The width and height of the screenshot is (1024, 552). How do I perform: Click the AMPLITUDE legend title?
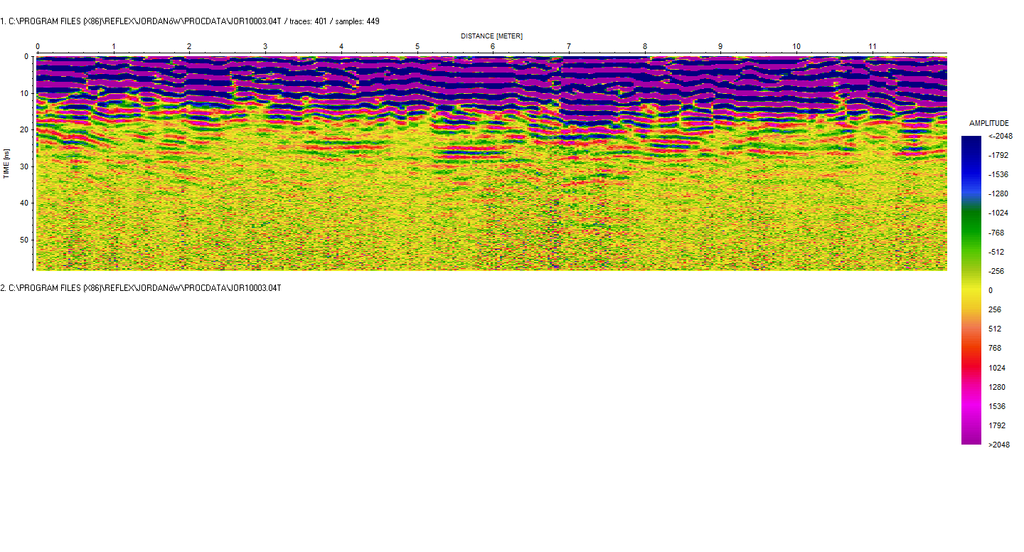(x=989, y=123)
